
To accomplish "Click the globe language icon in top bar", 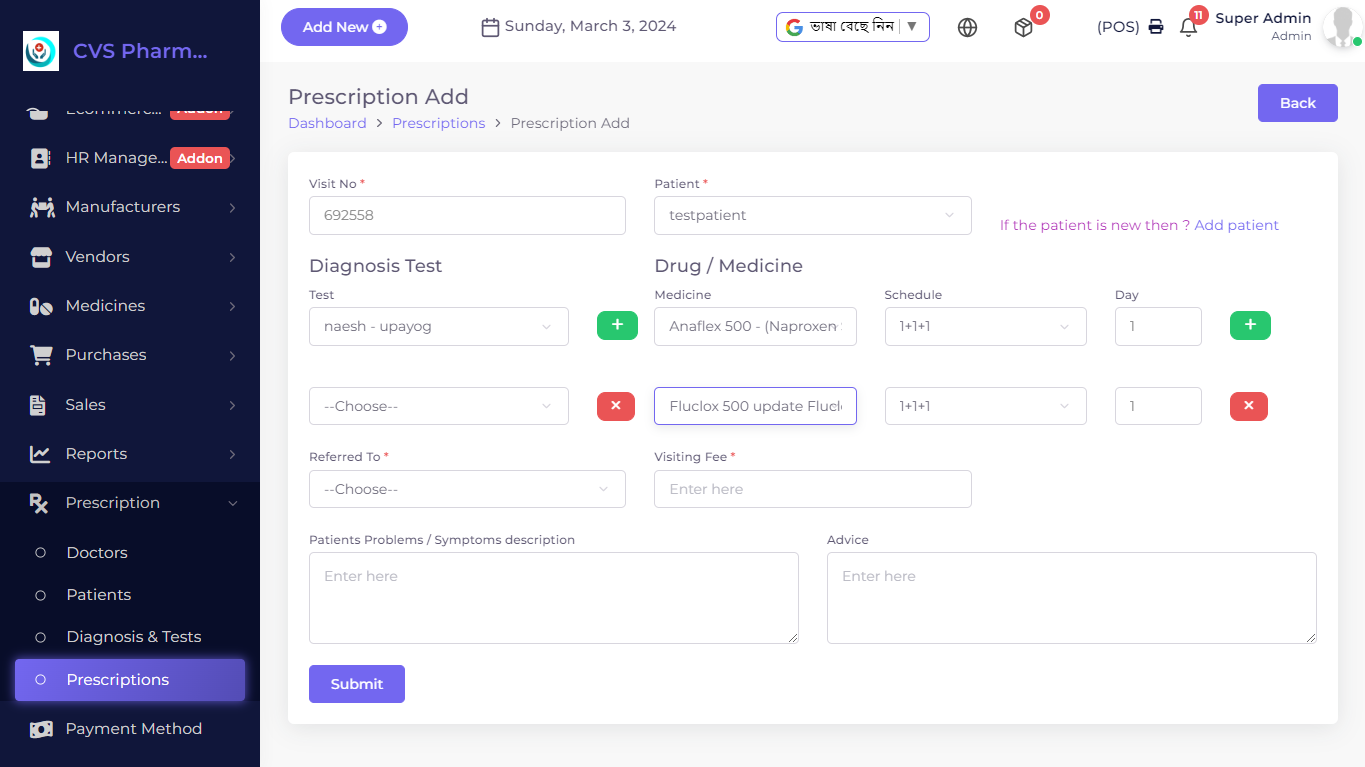I will tap(967, 27).
